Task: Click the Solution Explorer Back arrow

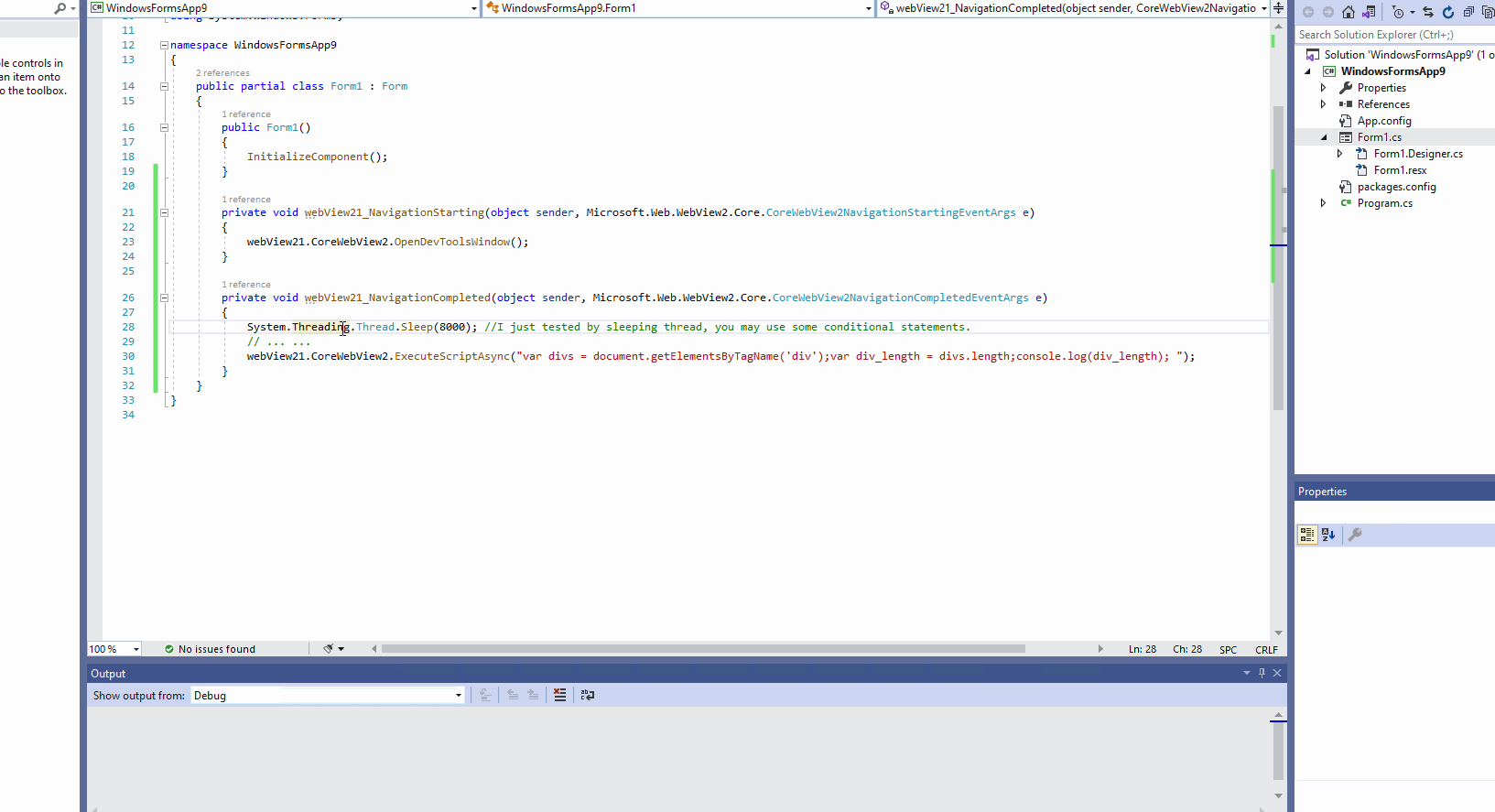Action: (1308, 12)
